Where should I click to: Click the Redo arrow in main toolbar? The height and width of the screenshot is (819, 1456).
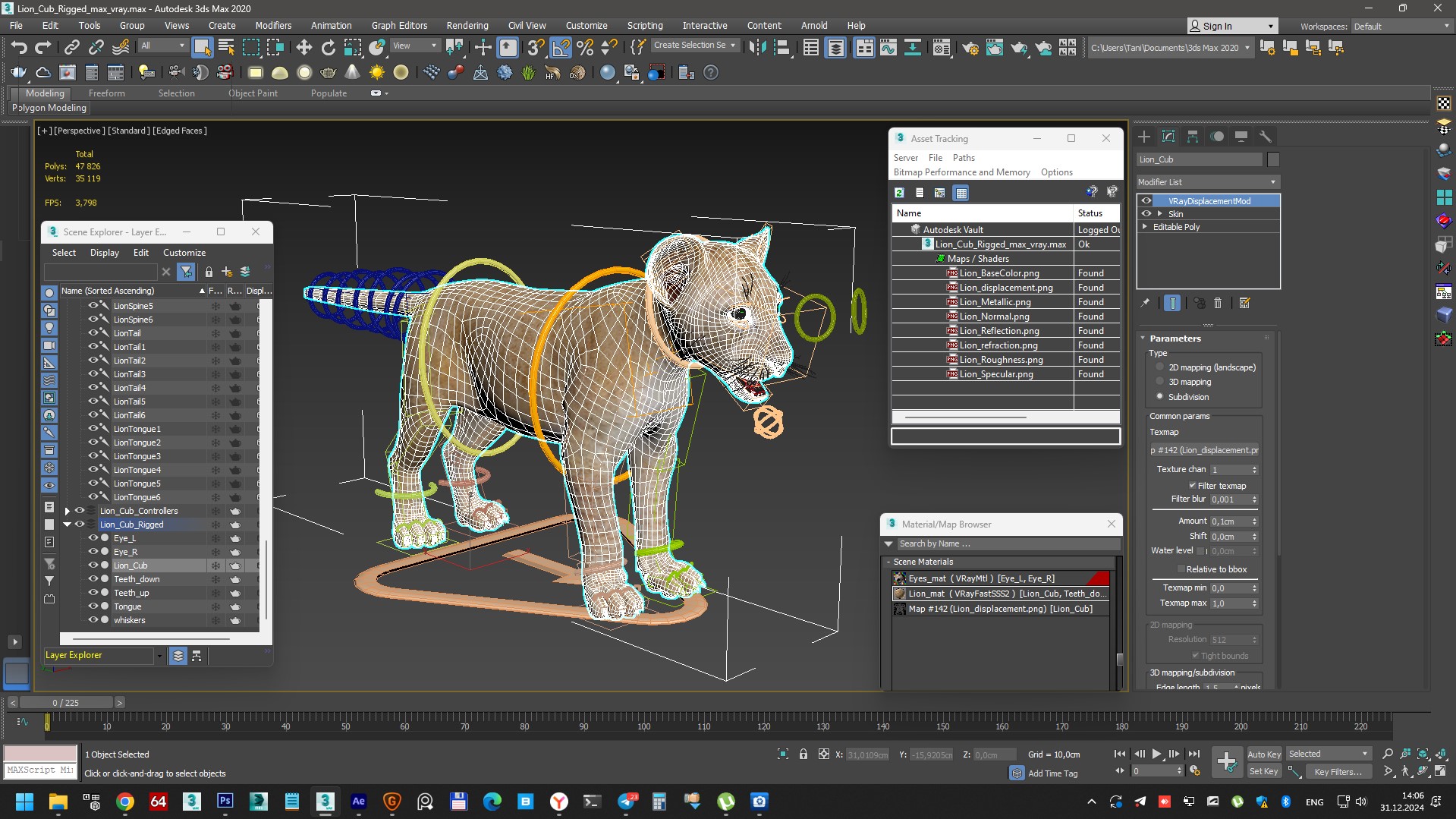pyautogui.click(x=43, y=47)
